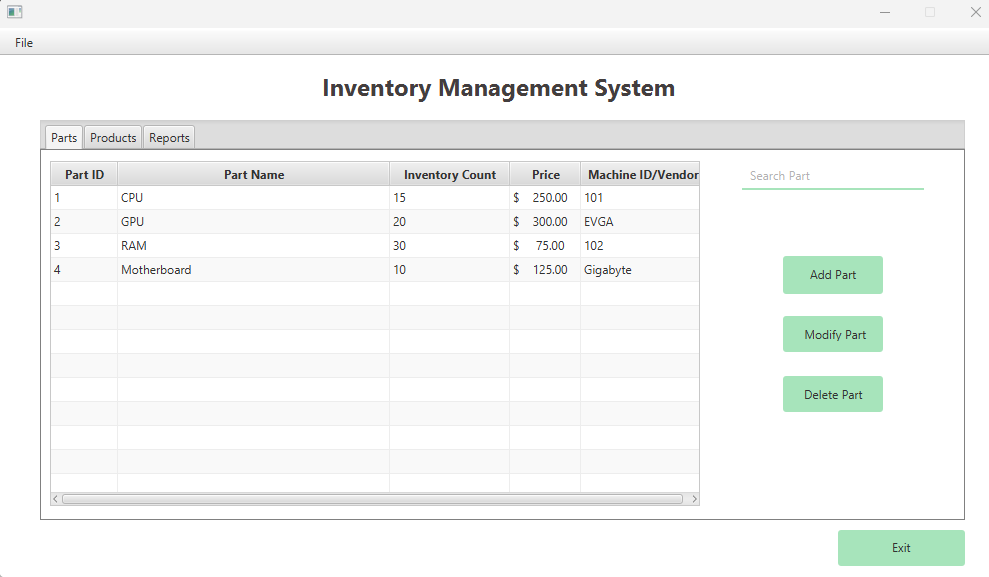The width and height of the screenshot is (989, 577).
Task: Click the Gigabyte vendor cell
Action: pos(640,270)
